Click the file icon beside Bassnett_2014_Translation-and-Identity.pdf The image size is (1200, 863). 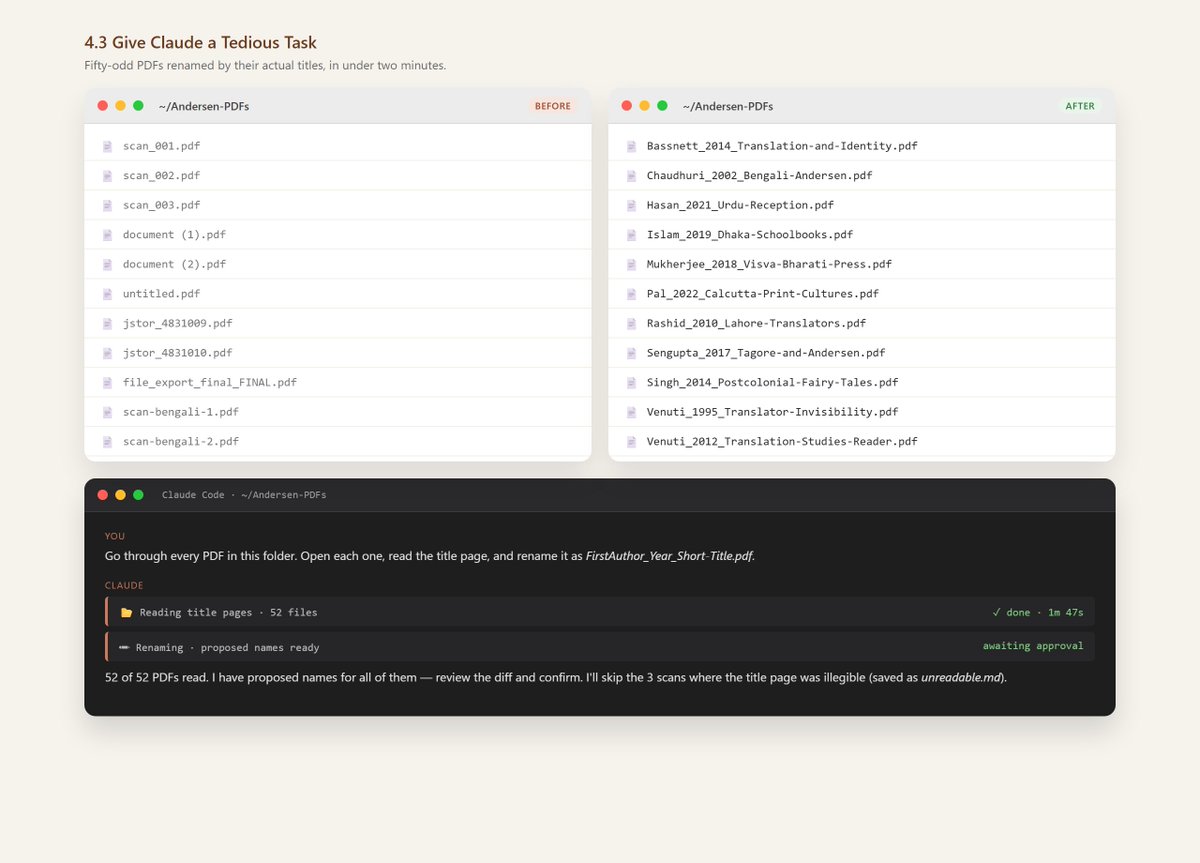click(631, 146)
